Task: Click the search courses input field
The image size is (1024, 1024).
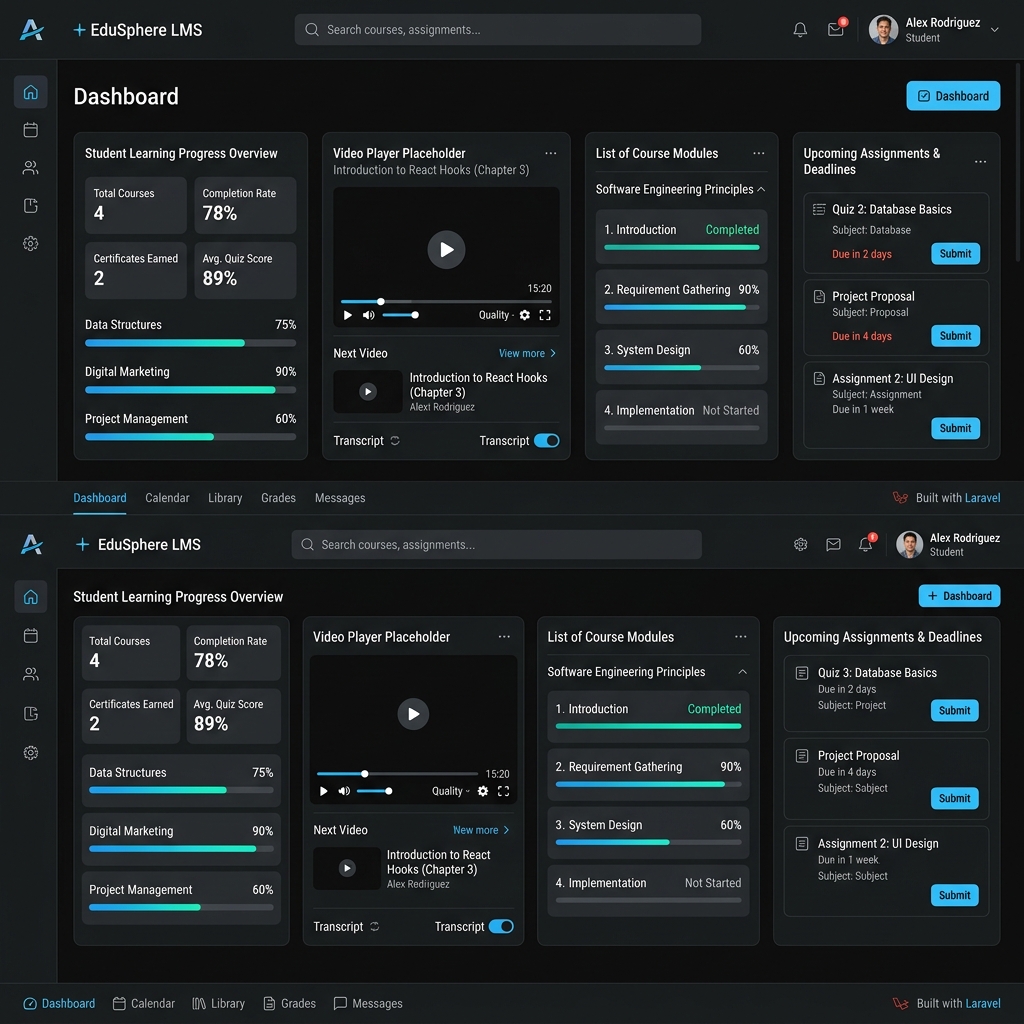Action: 497,29
